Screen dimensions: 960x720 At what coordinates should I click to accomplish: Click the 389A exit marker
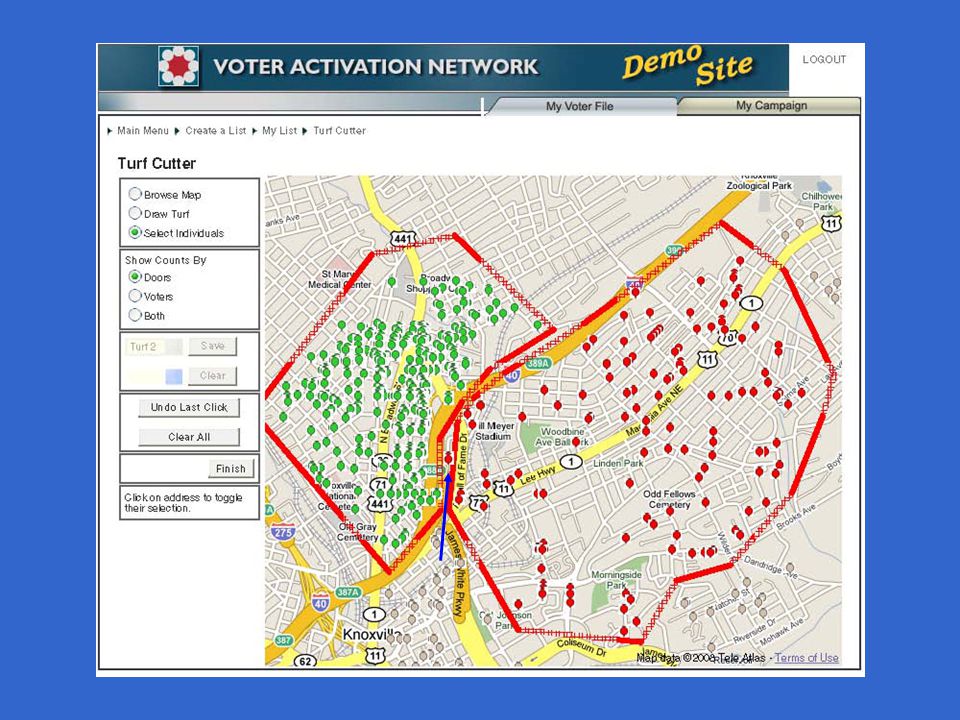point(538,363)
